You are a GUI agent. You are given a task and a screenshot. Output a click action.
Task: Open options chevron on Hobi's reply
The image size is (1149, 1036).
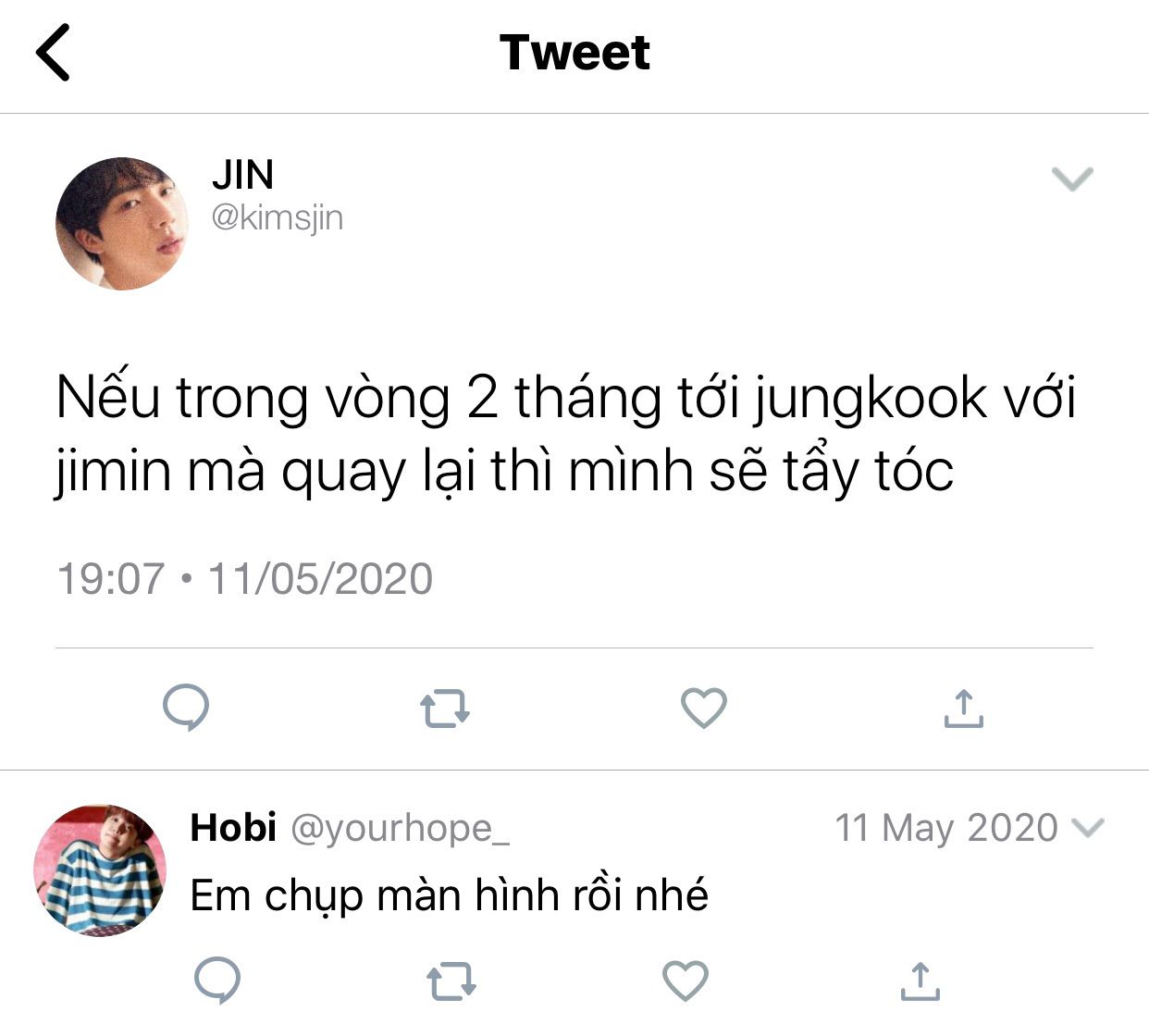pyautogui.click(x=1087, y=827)
